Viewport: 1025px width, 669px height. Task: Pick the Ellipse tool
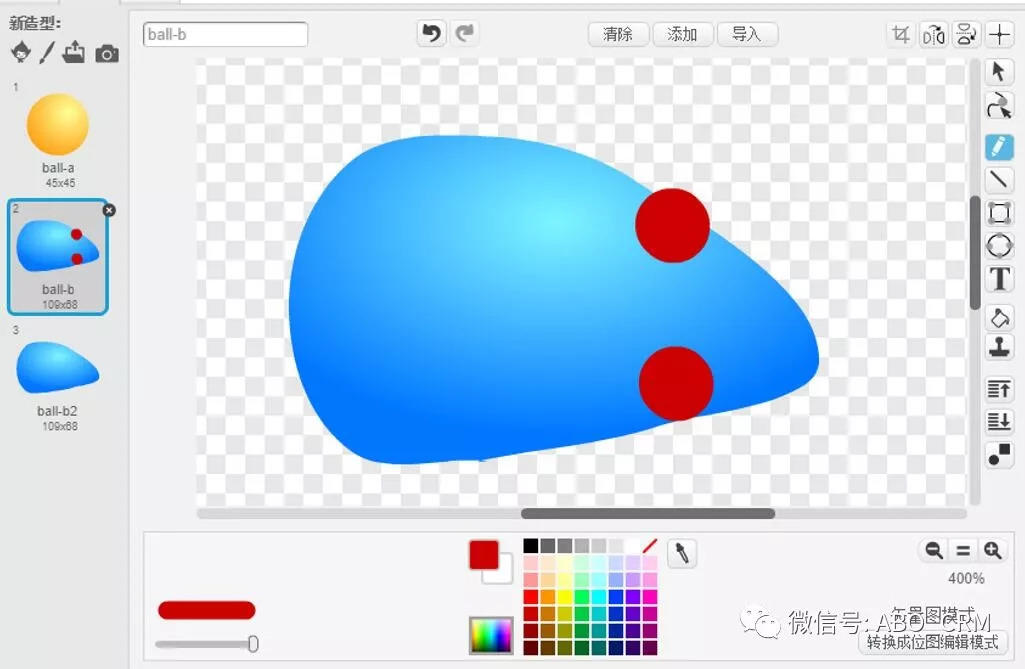tap(999, 246)
